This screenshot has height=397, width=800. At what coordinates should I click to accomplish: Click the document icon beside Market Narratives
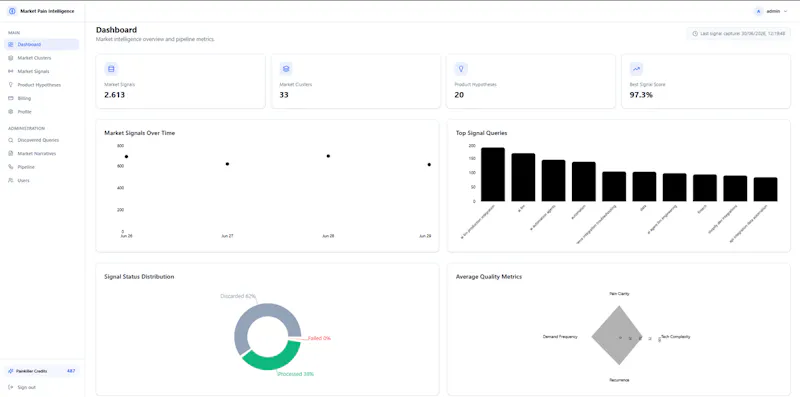(11, 153)
